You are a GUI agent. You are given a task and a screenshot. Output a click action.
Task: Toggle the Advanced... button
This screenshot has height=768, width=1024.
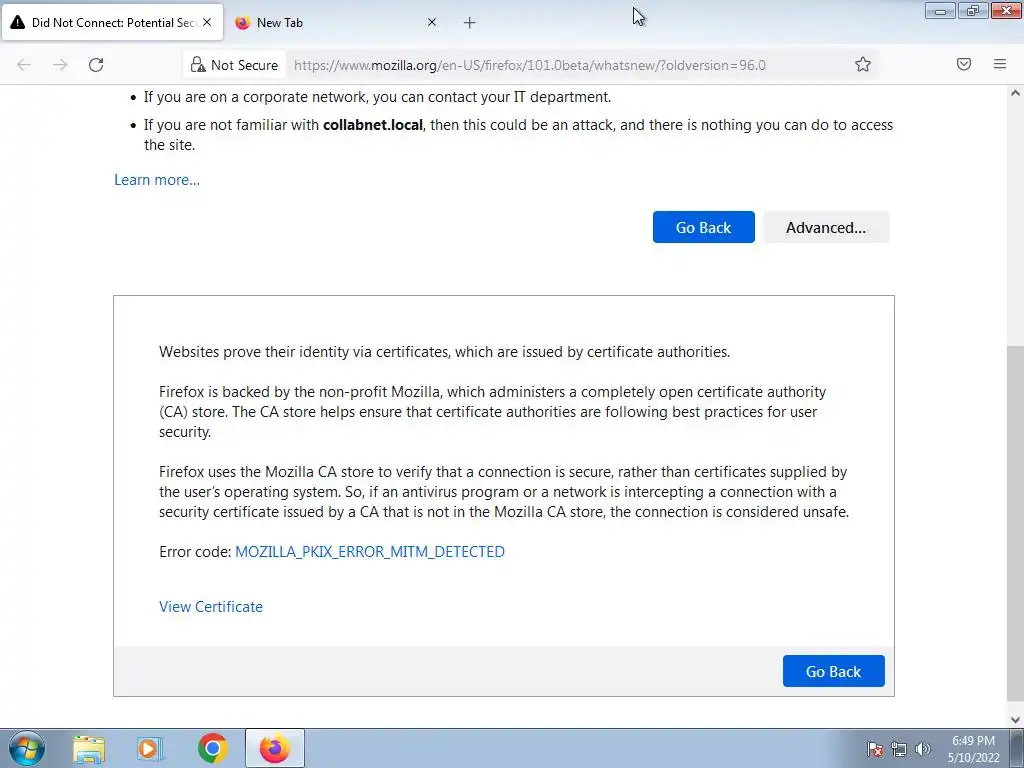[826, 227]
